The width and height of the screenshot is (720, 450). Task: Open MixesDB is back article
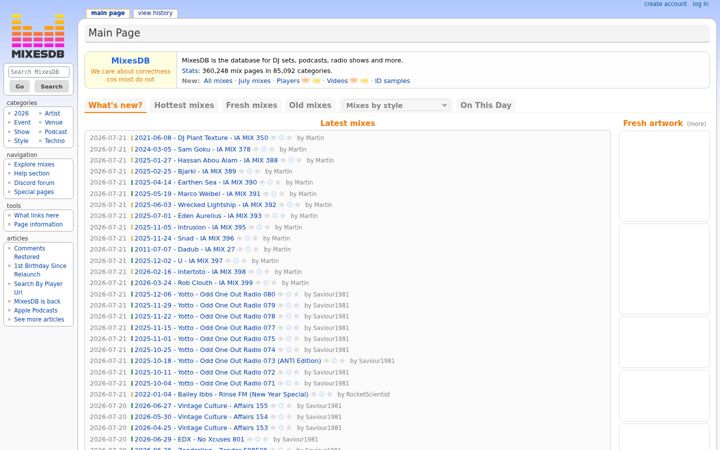pyautogui.click(x=37, y=302)
